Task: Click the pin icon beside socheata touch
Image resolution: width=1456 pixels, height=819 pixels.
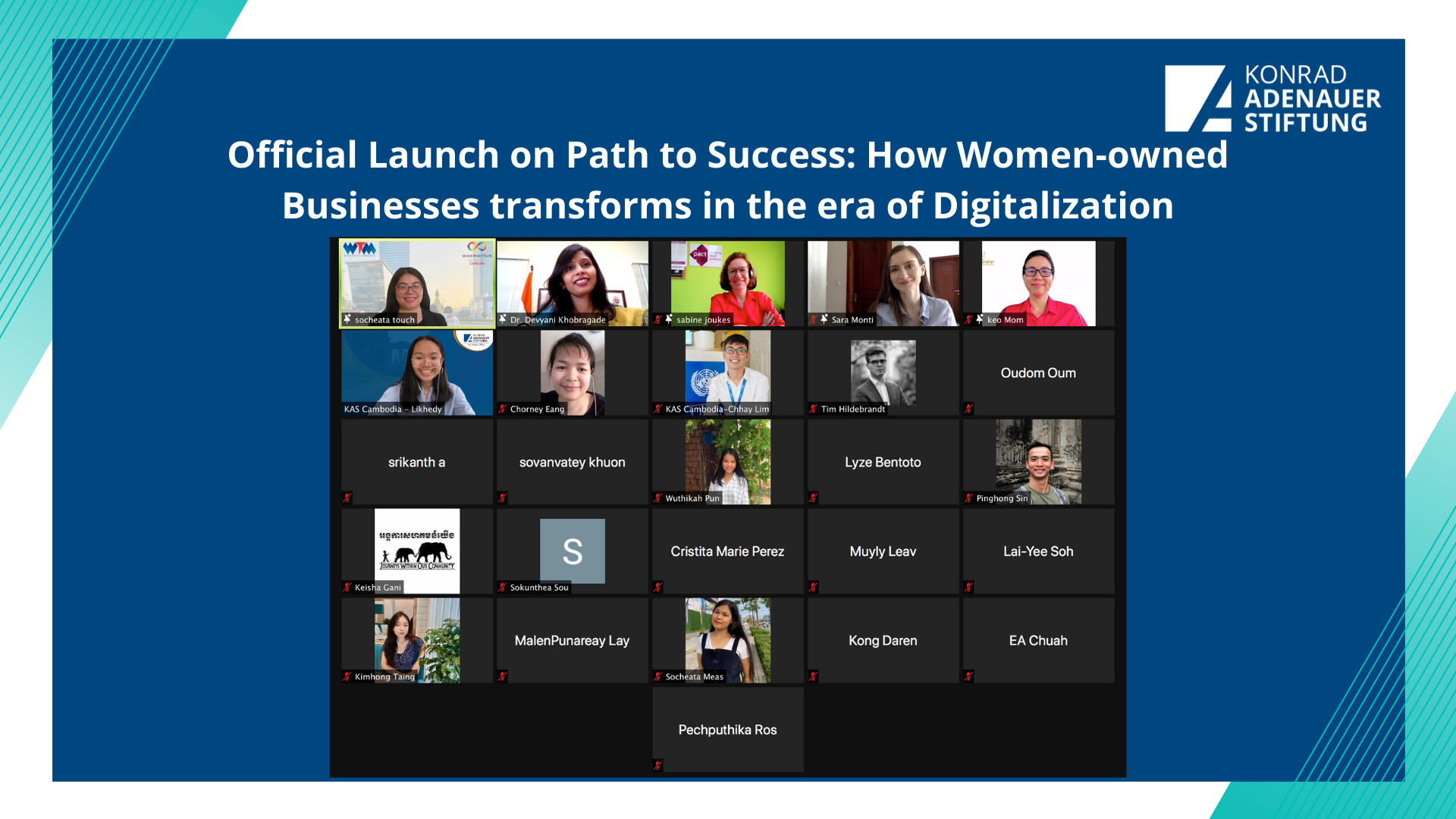Action: (x=347, y=319)
